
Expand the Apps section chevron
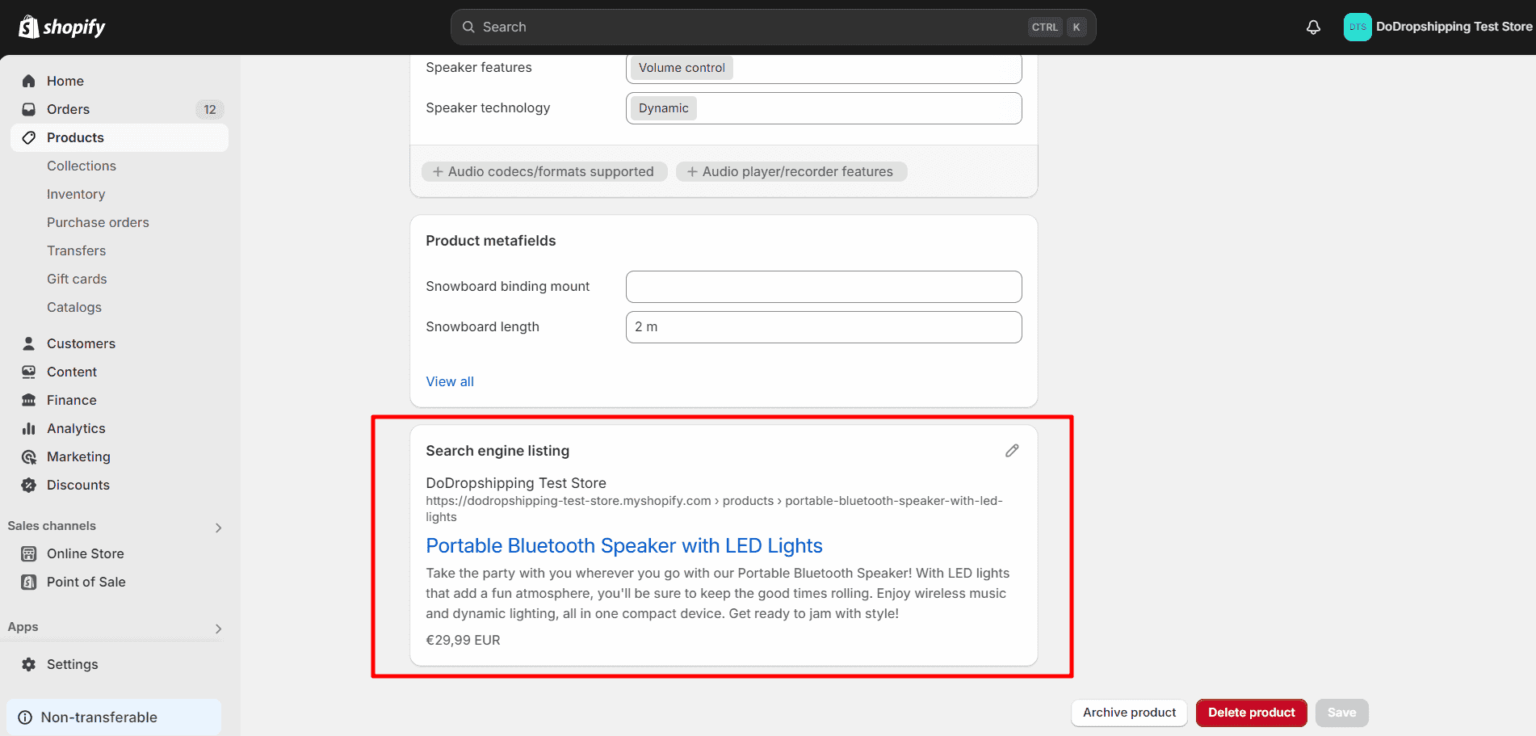coord(218,628)
